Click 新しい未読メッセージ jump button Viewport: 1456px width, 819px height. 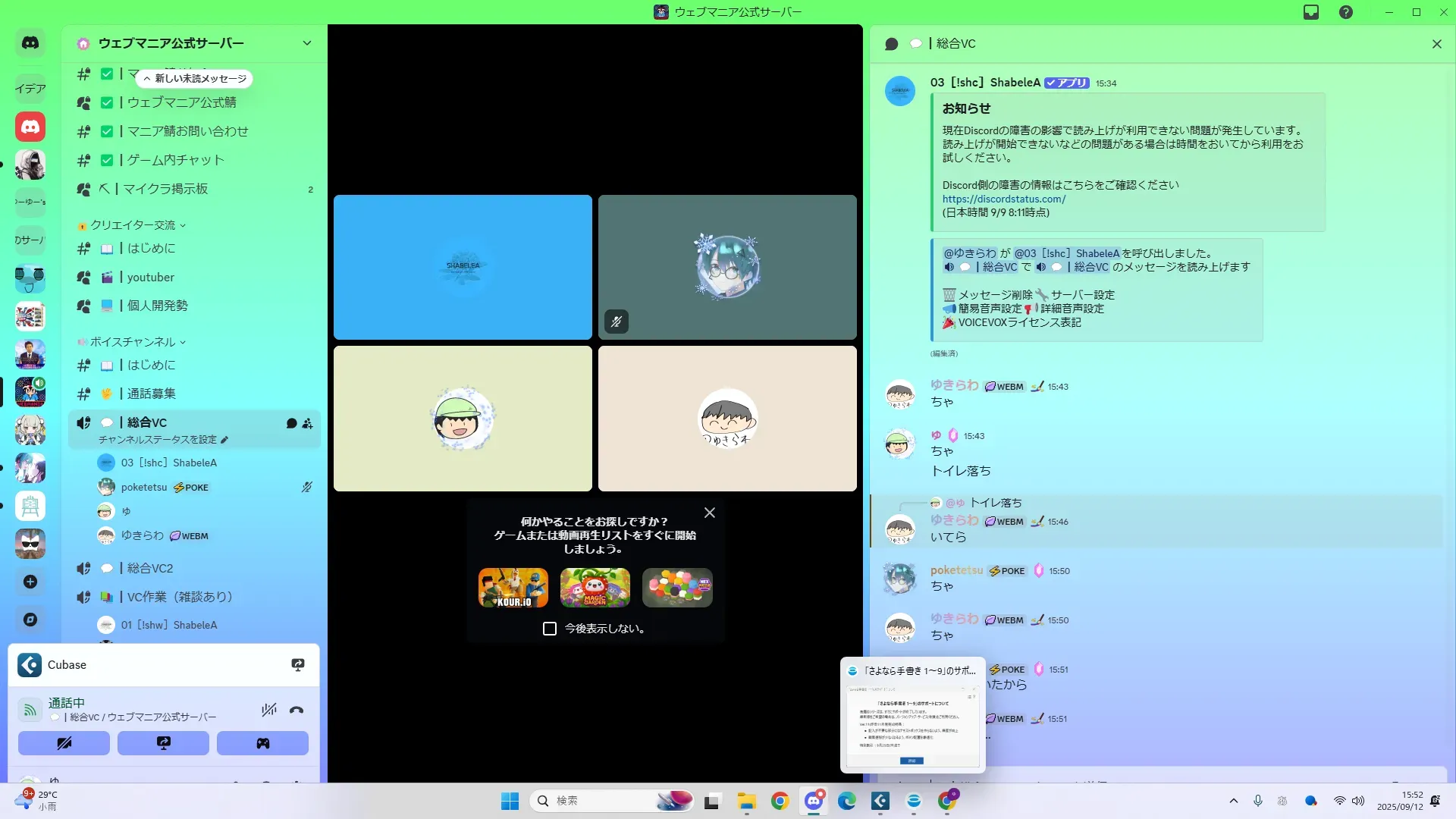pyautogui.click(x=195, y=78)
